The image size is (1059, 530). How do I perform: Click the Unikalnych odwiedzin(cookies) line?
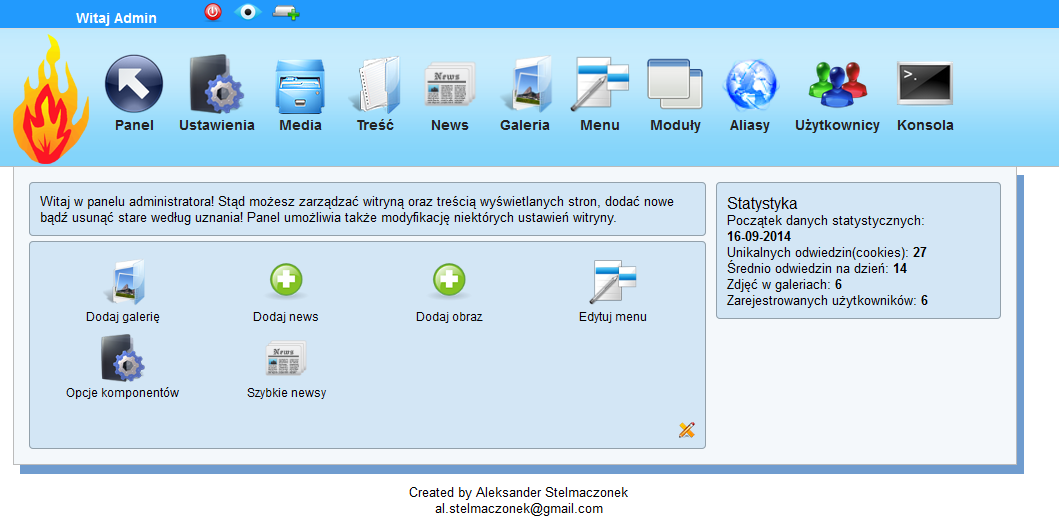pos(827,253)
